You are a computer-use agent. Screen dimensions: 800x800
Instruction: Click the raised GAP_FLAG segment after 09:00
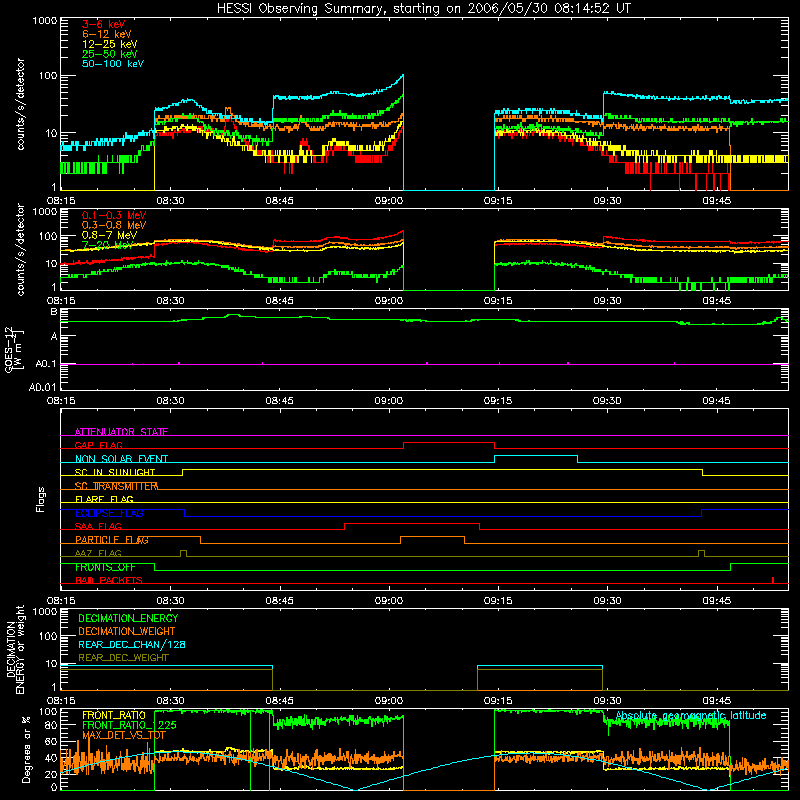coord(448,442)
